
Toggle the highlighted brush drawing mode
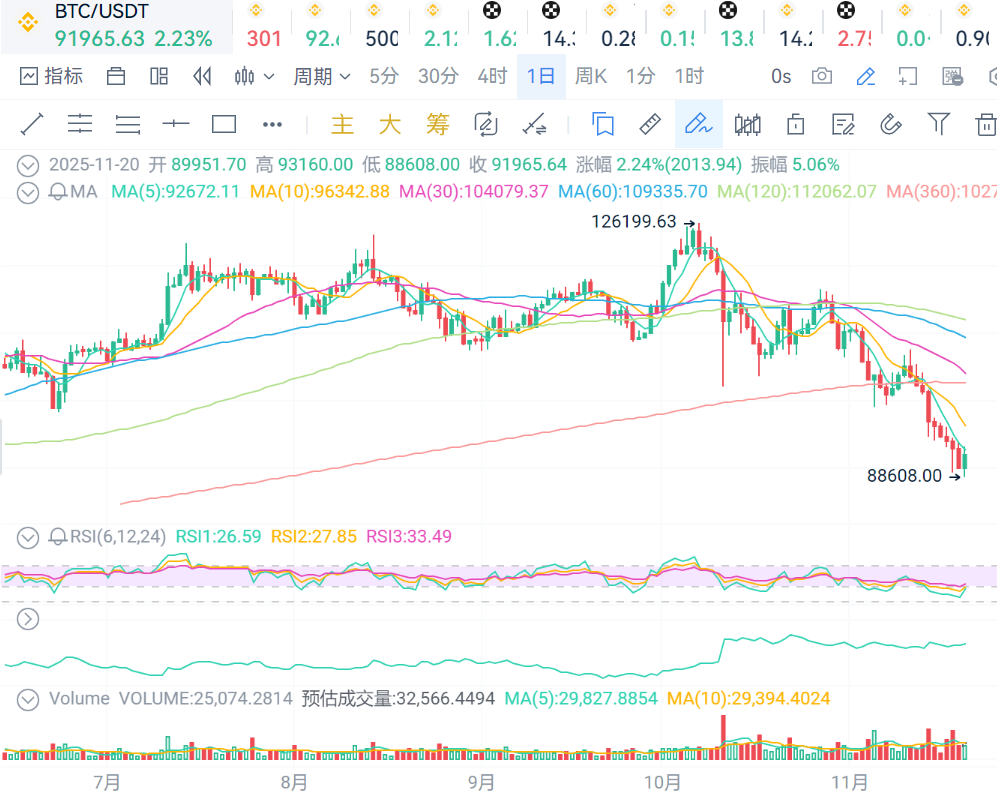698,124
